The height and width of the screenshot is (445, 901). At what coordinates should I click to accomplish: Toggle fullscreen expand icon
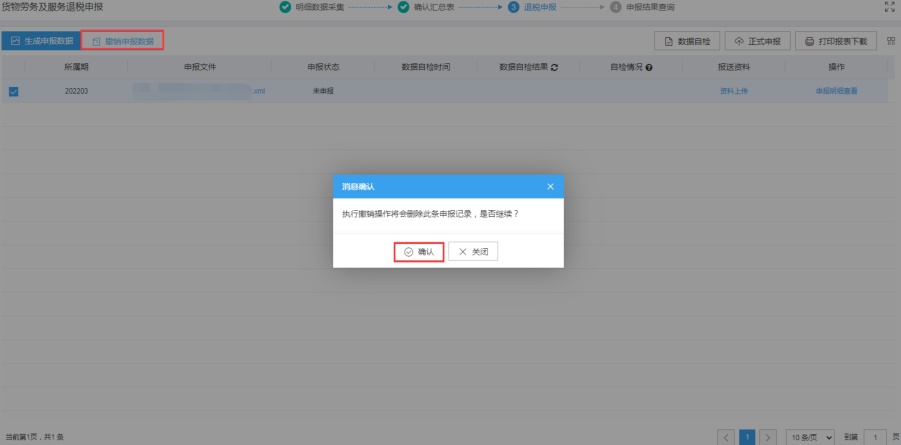[890, 7]
